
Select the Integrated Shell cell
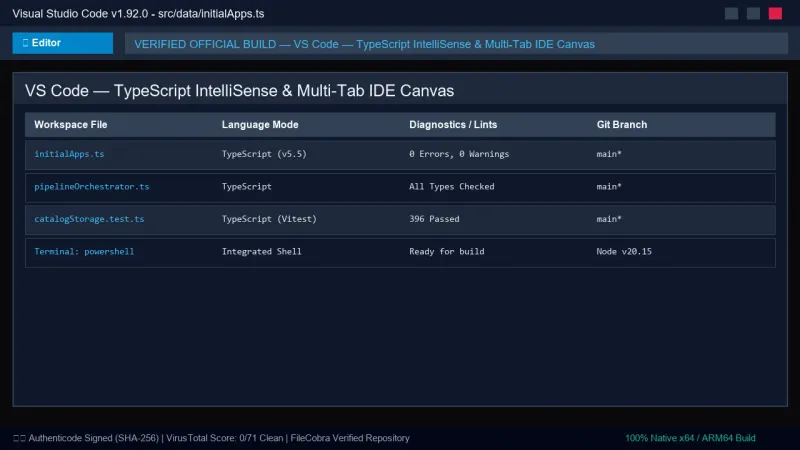click(262, 252)
